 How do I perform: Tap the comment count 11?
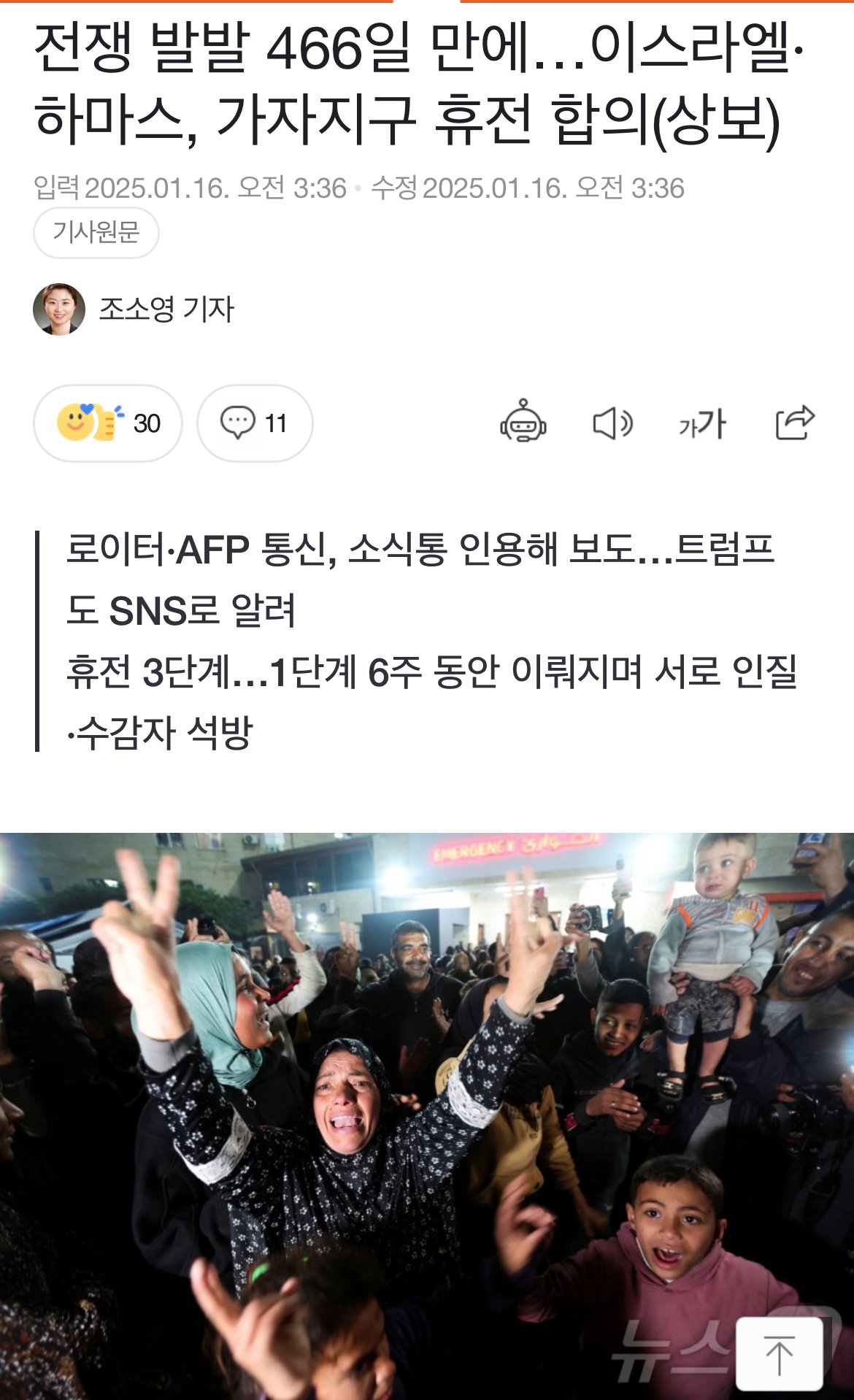coord(276,423)
